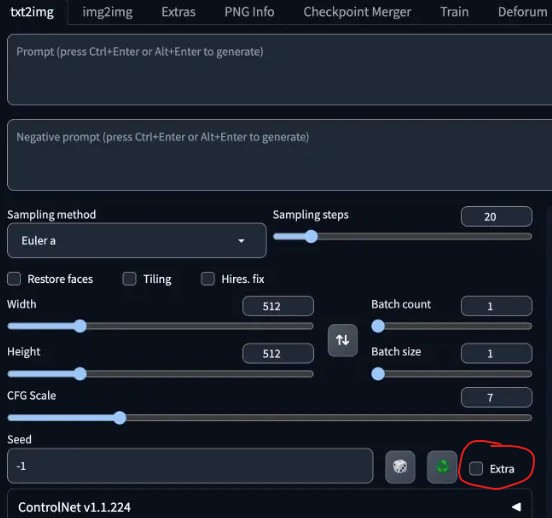The height and width of the screenshot is (518, 552).
Task: Enable the Hires. fix checkbox
Action: [x=208, y=279]
